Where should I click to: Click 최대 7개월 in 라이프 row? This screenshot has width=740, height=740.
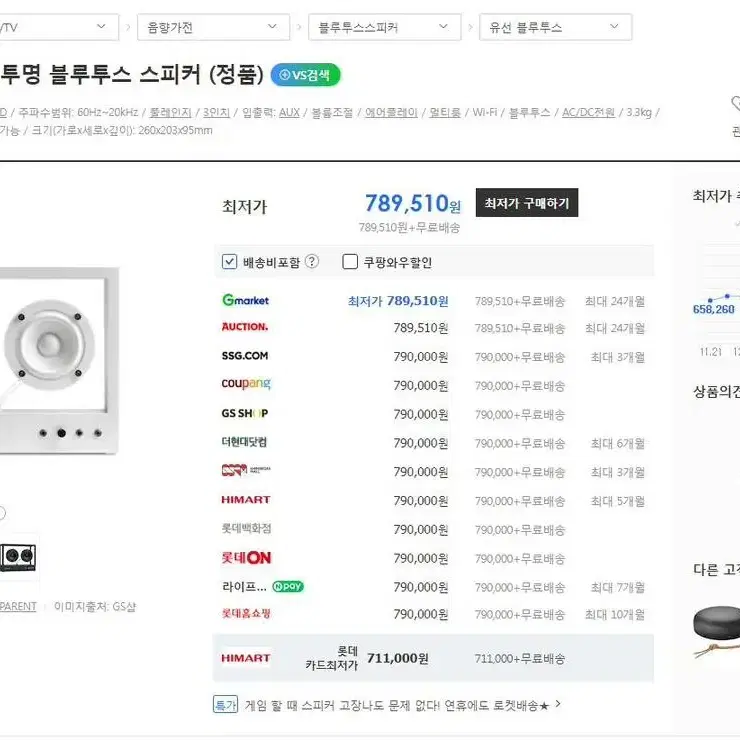(x=618, y=588)
